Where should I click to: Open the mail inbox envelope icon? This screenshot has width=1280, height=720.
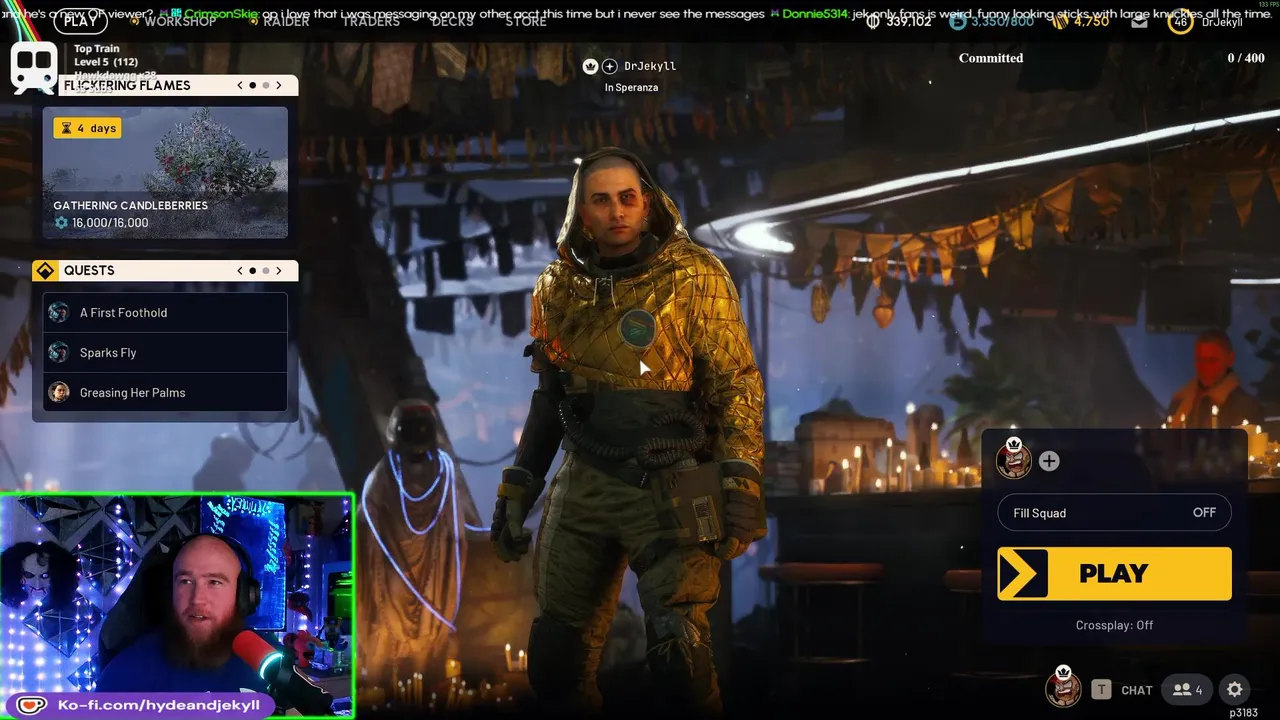[1141, 21]
